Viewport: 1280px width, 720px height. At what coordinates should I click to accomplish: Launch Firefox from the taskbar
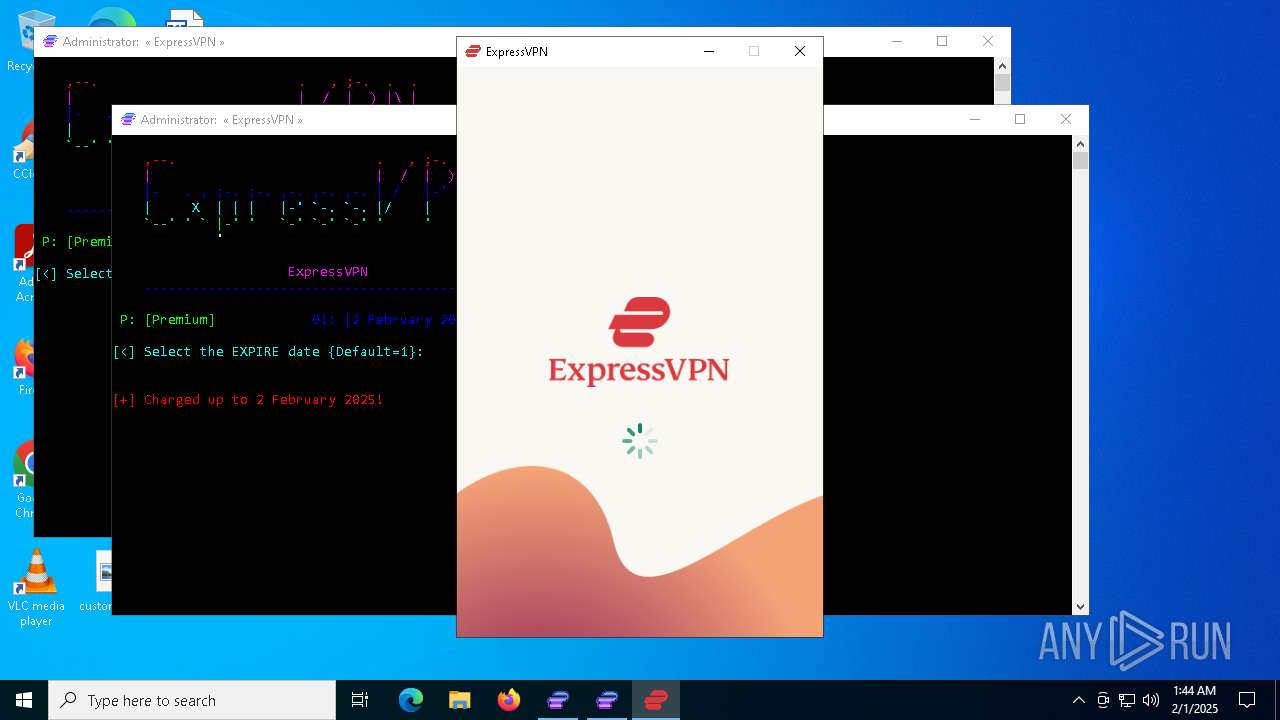(508, 700)
